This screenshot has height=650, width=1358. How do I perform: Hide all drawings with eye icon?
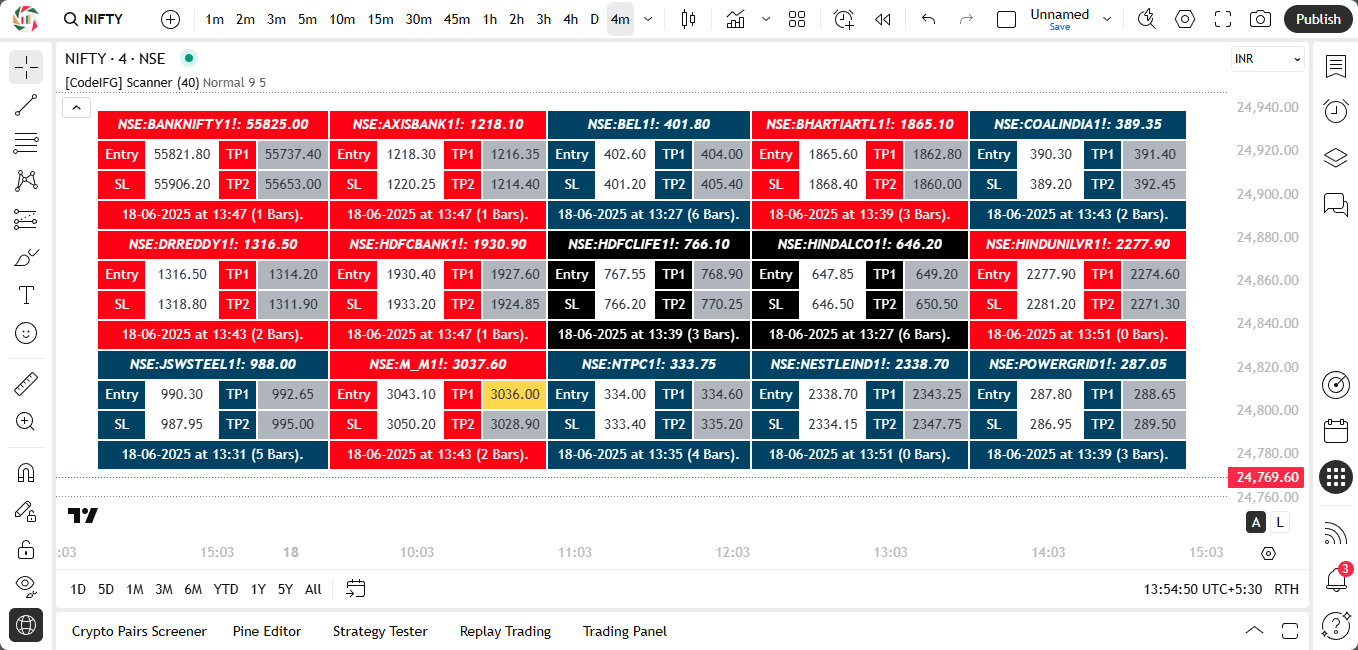(x=26, y=586)
